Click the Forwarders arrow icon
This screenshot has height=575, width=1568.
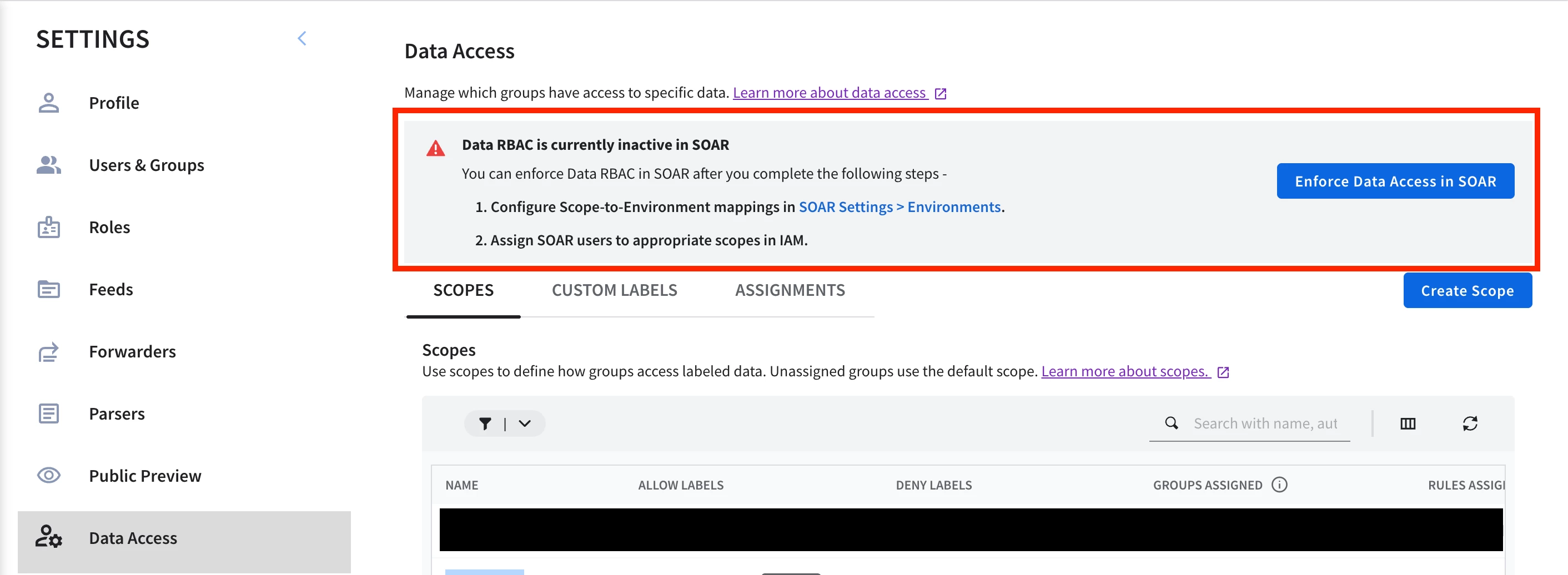tap(49, 351)
